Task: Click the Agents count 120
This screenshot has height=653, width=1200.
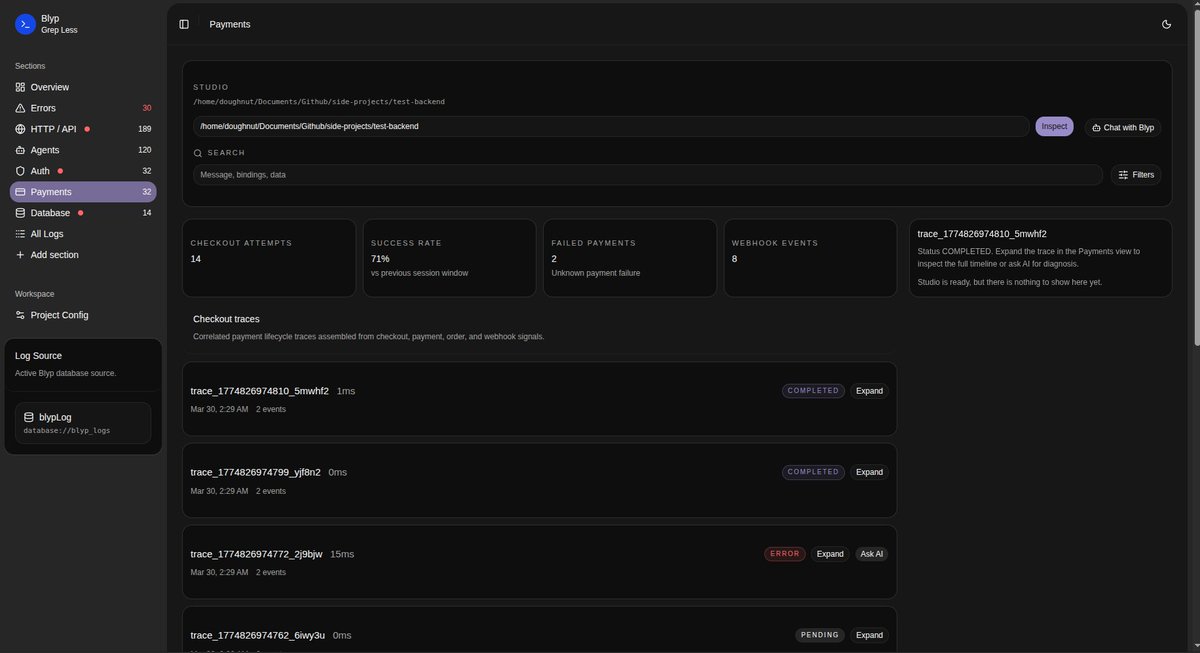Action: [x=145, y=150]
